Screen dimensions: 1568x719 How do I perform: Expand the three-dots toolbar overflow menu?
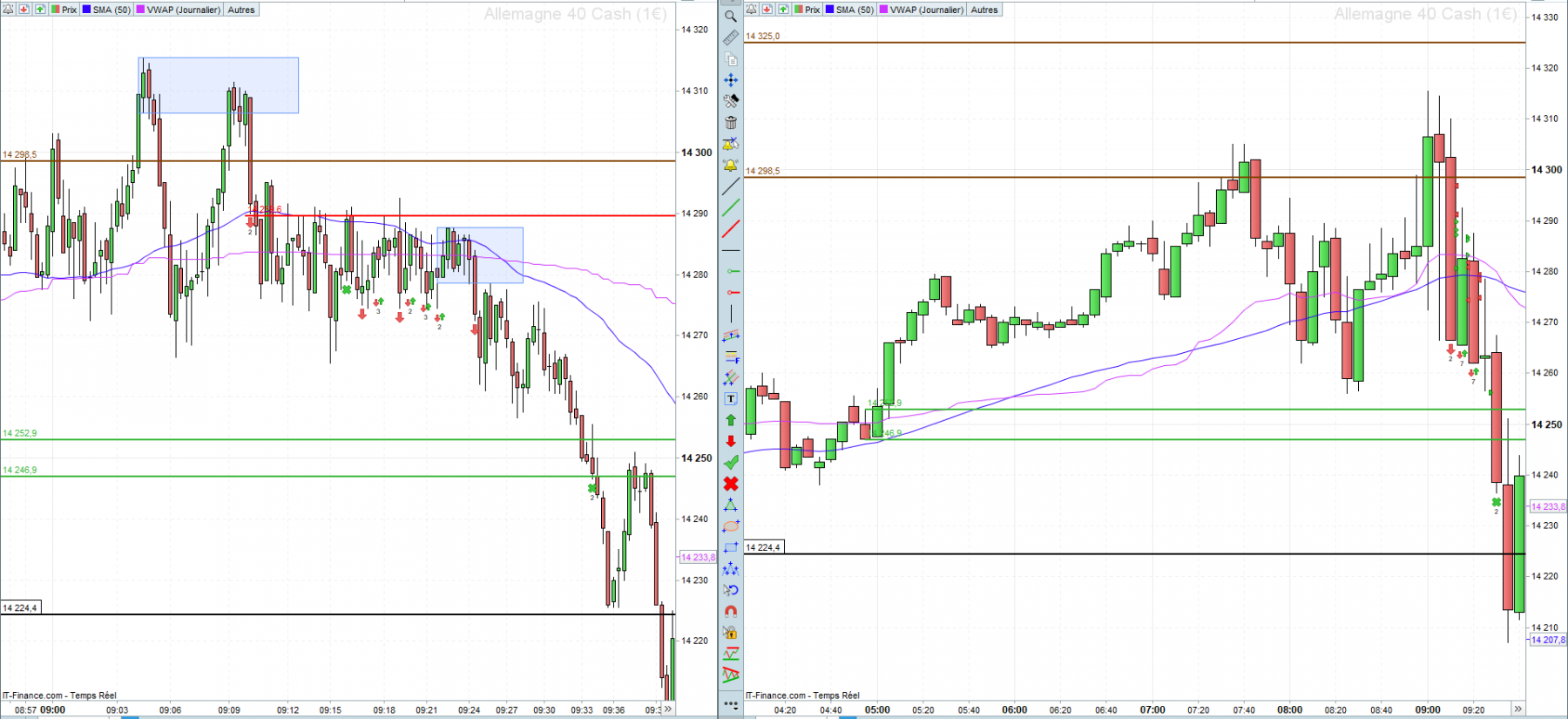[731, 703]
